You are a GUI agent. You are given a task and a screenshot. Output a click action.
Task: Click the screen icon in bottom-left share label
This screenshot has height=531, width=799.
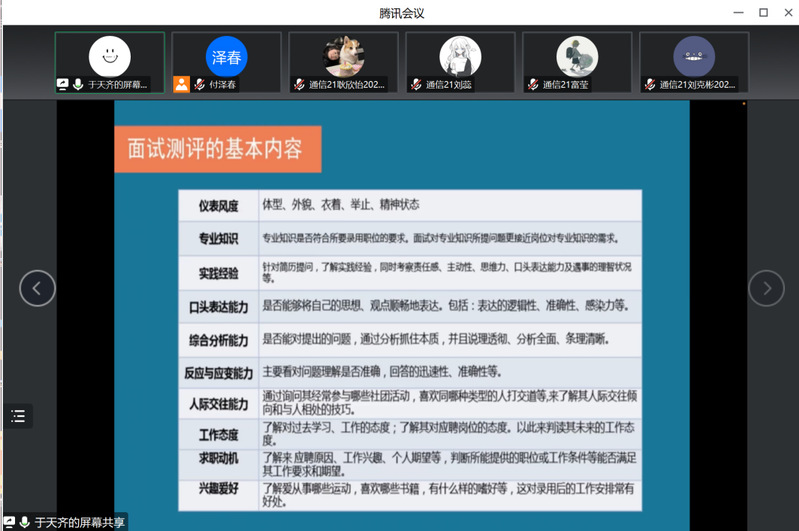(x=9, y=522)
